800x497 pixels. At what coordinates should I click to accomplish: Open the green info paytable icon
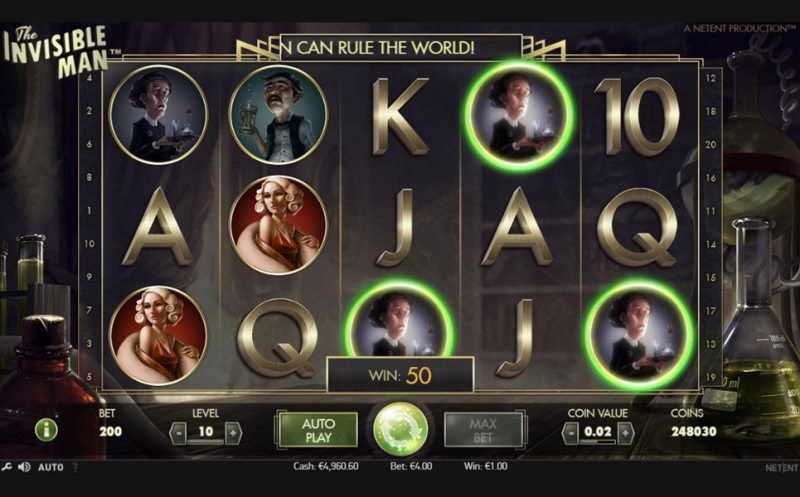pyautogui.click(x=46, y=430)
